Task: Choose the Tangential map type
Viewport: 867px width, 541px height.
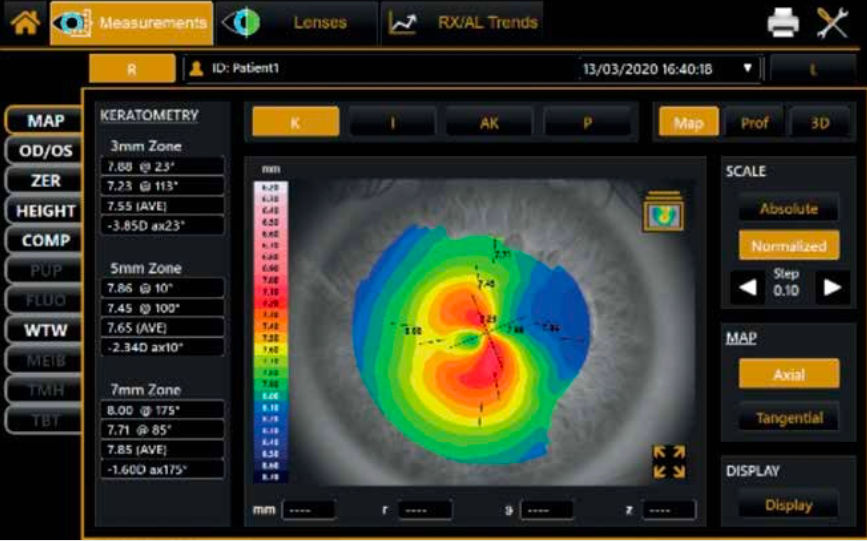Action: pyautogui.click(x=789, y=418)
